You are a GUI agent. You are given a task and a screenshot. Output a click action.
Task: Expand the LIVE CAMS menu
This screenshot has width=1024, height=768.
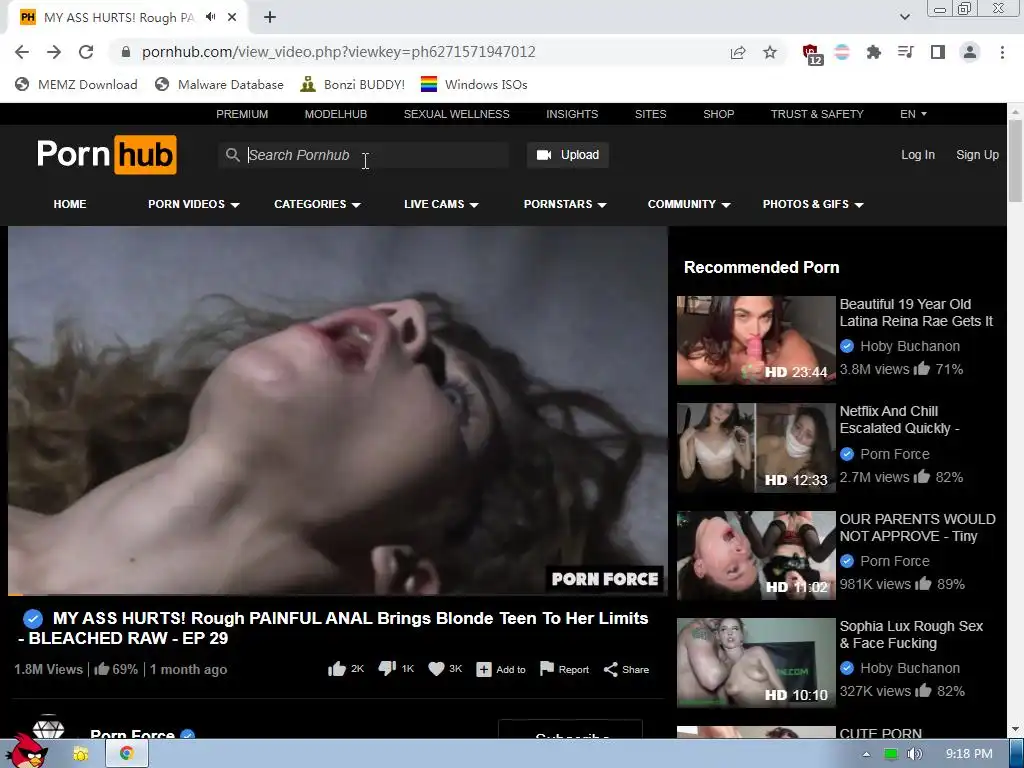point(441,204)
